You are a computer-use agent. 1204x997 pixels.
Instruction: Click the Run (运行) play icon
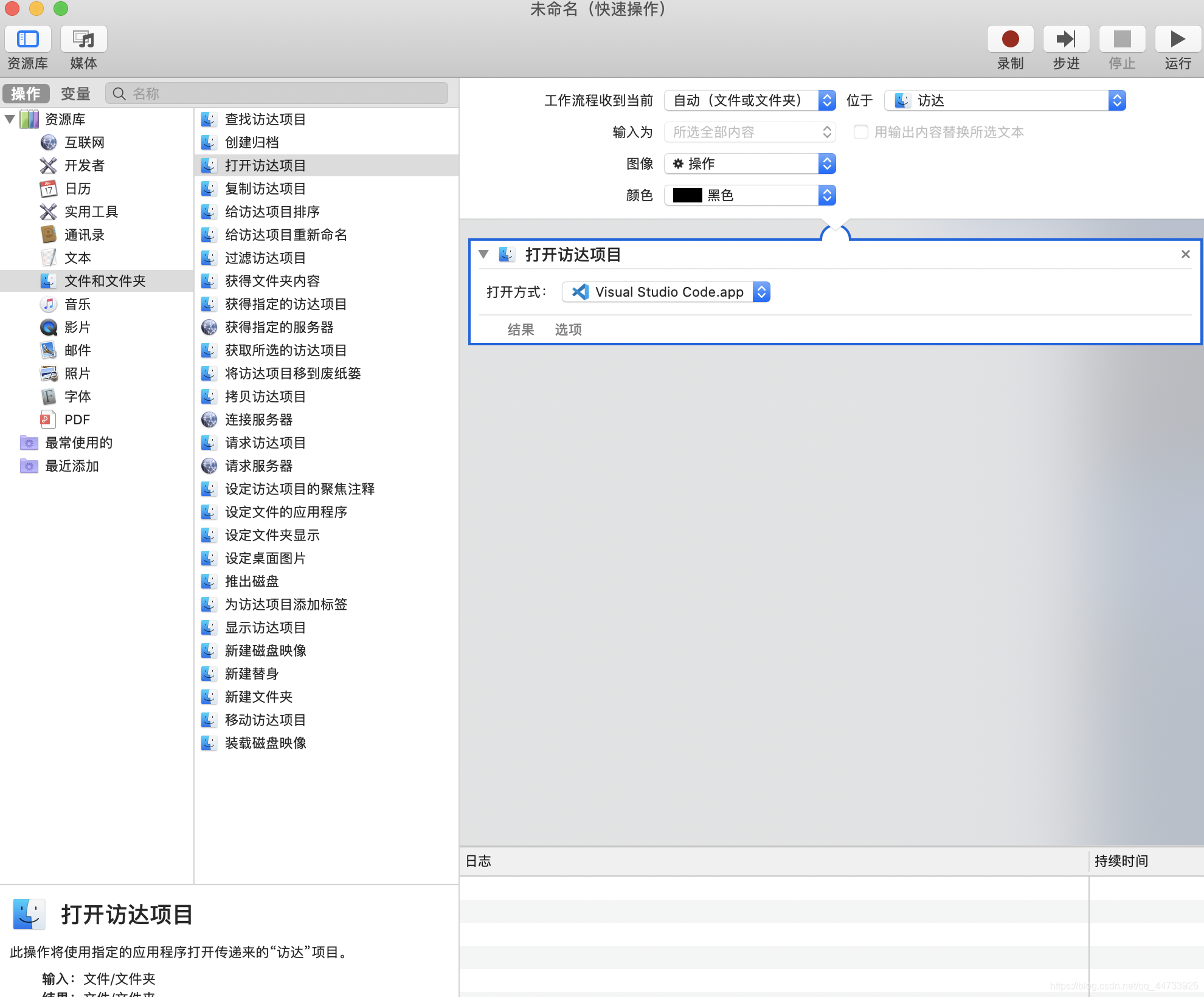[1177, 40]
